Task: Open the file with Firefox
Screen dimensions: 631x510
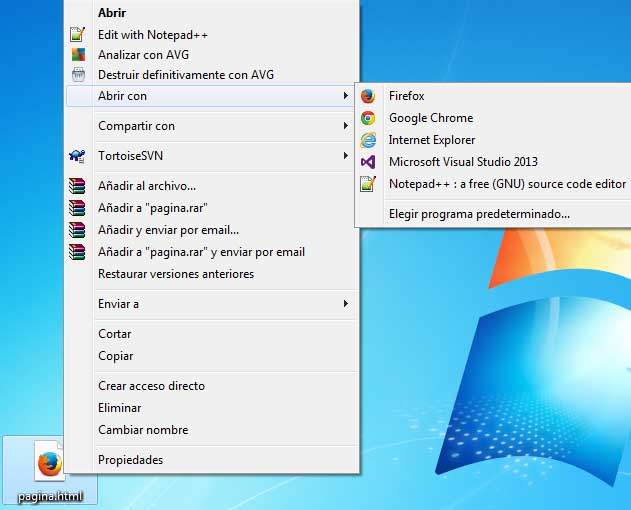Action: pyautogui.click(x=494, y=96)
